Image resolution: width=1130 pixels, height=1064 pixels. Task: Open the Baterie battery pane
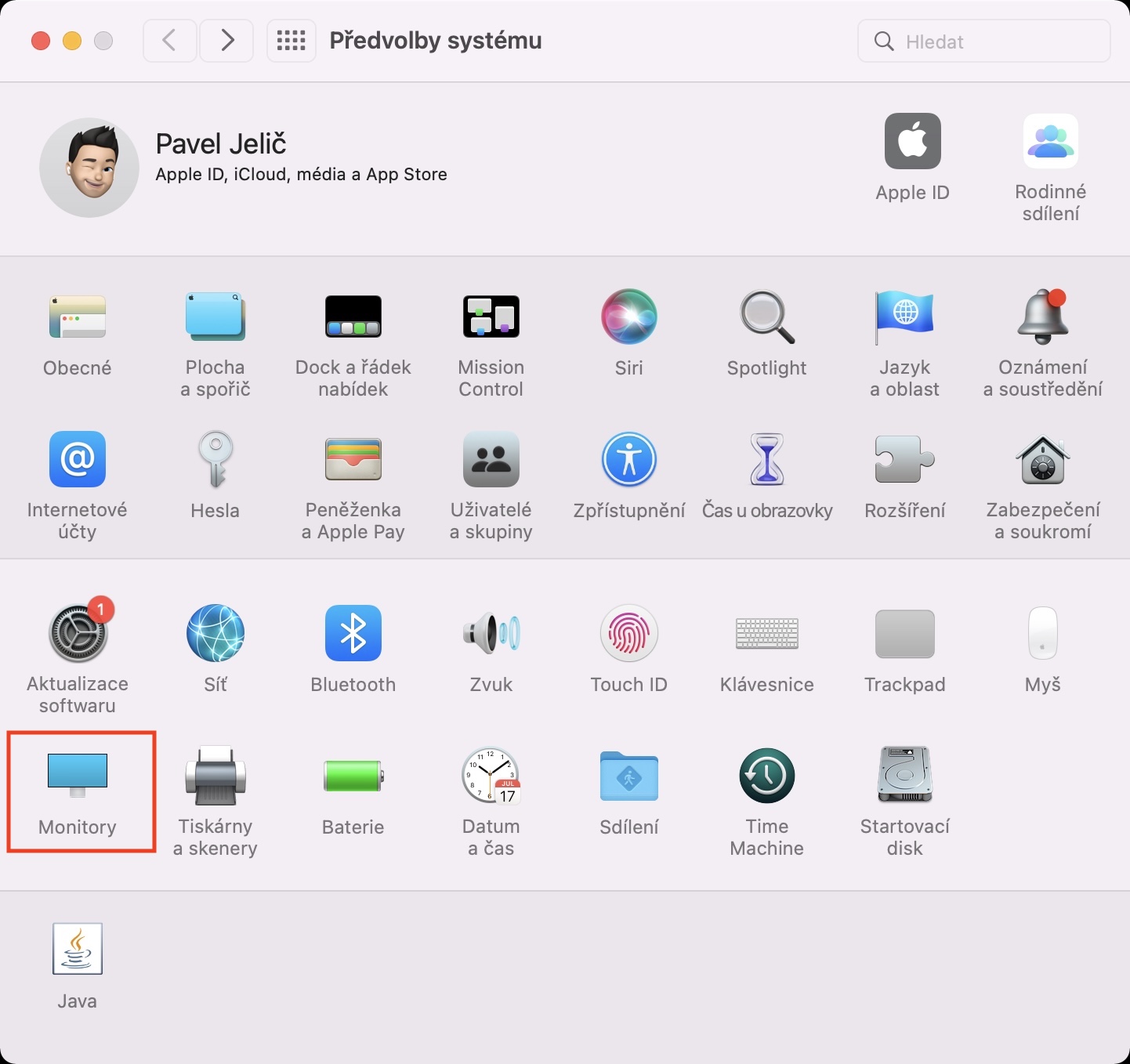tap(353, 776)
